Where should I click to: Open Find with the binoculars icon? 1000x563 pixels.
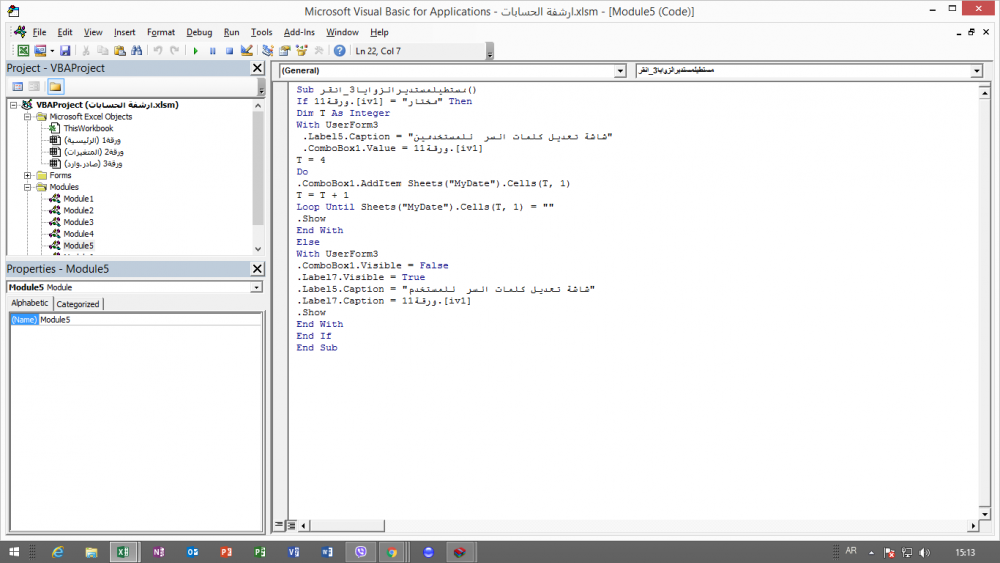coord(136,51)
